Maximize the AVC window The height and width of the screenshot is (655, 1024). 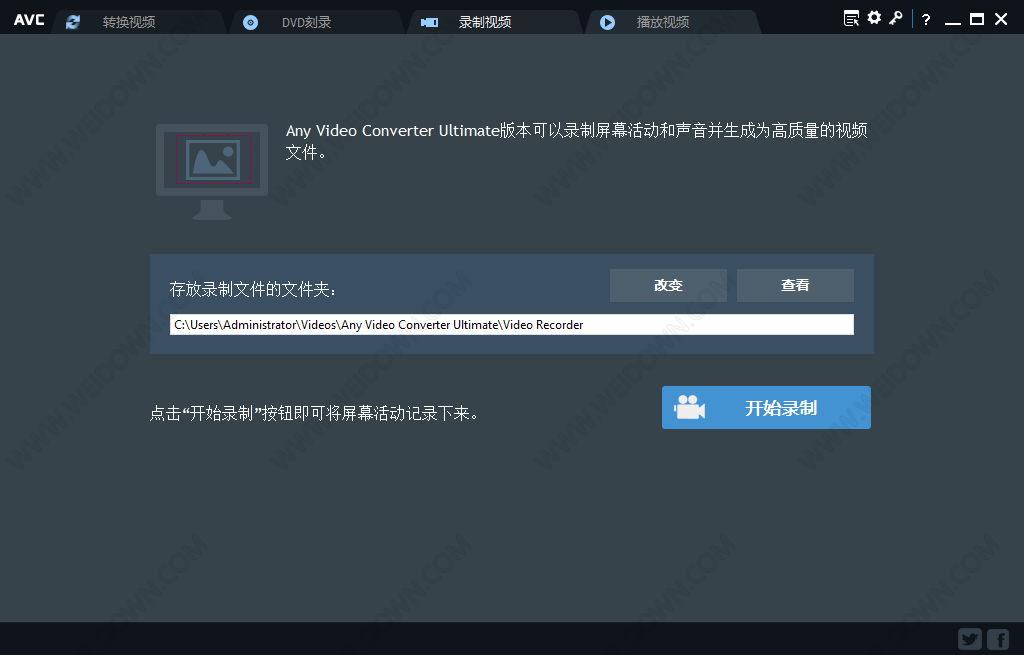tap(977, 19)
